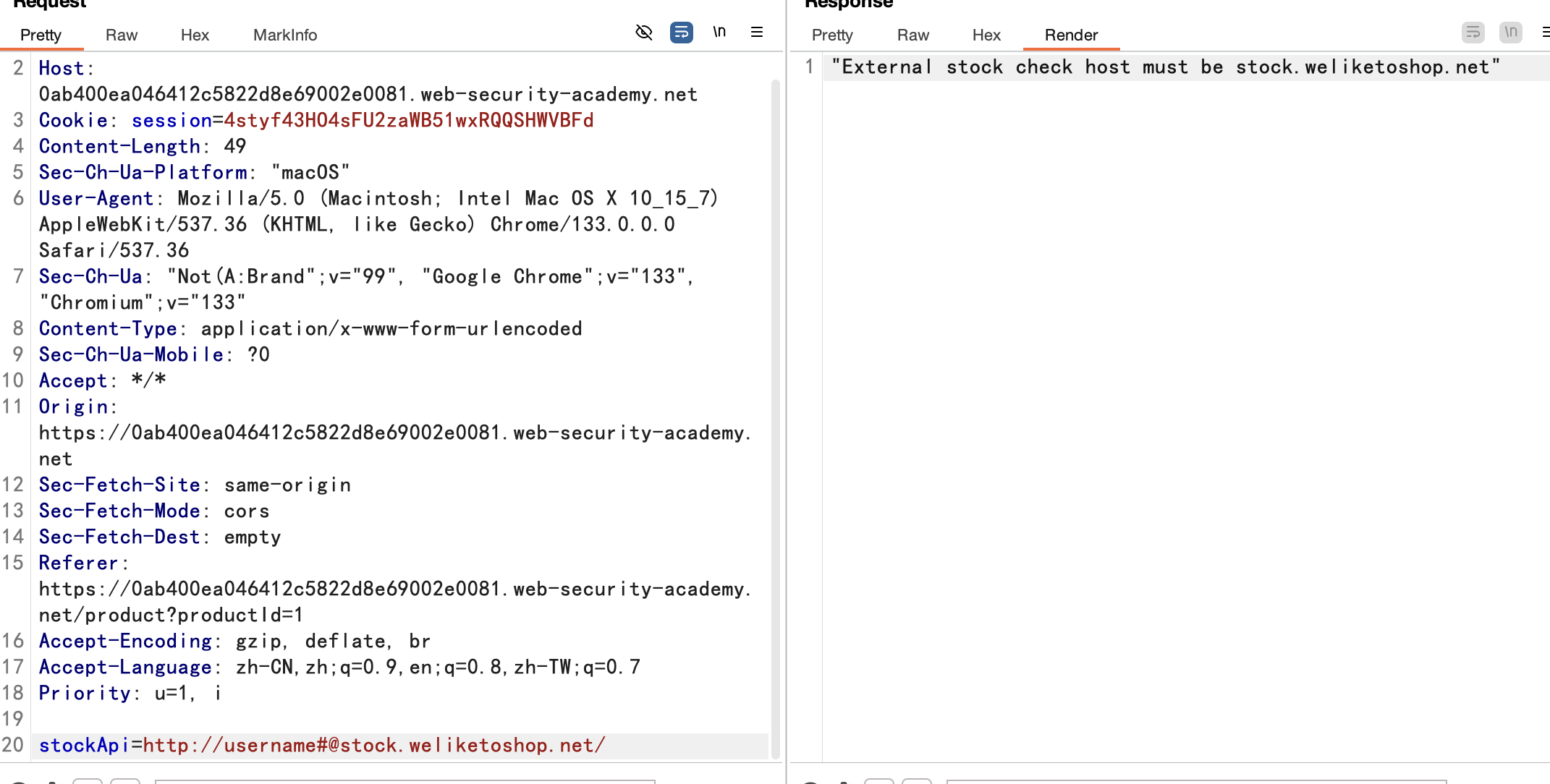
Task: Switch to the Request Raw tab
Action: (x=121, y=35)
